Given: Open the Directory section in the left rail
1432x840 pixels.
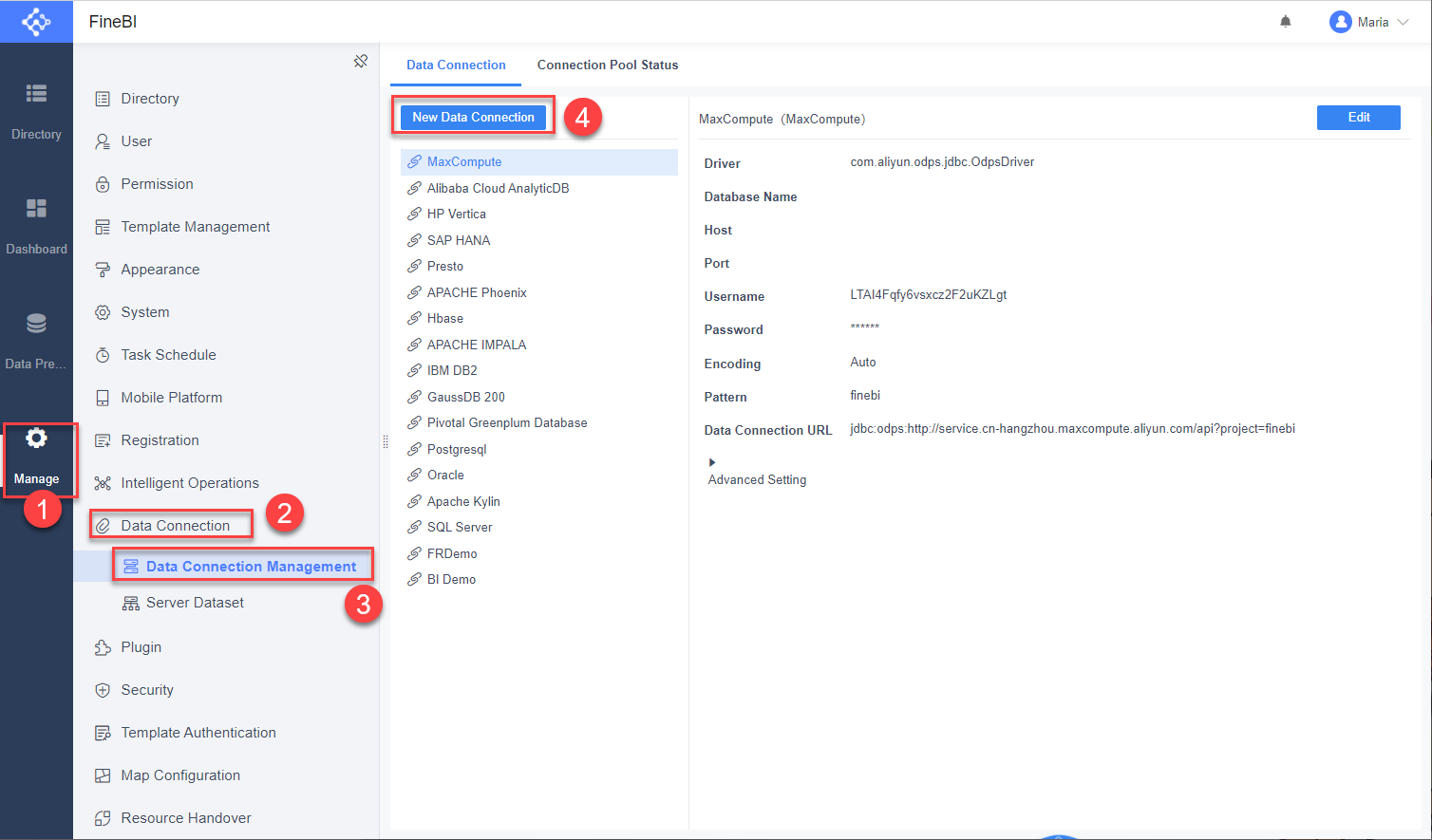Looking at the screenshot, I should pyautogui.click(x=36, y=111).
